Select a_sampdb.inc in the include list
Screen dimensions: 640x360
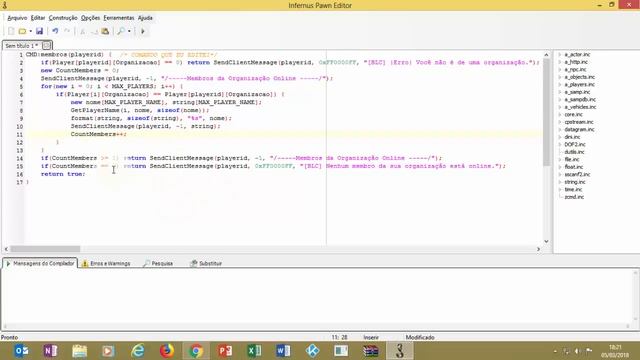pos(580,100)
